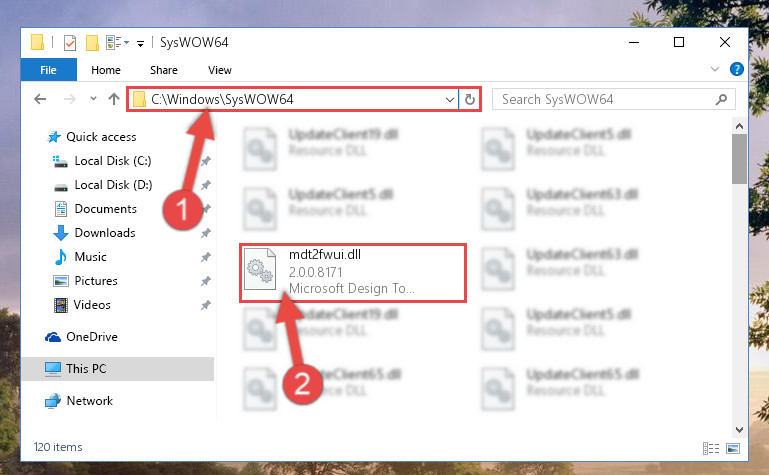Click the Back navigation arrow

[40, 100]
